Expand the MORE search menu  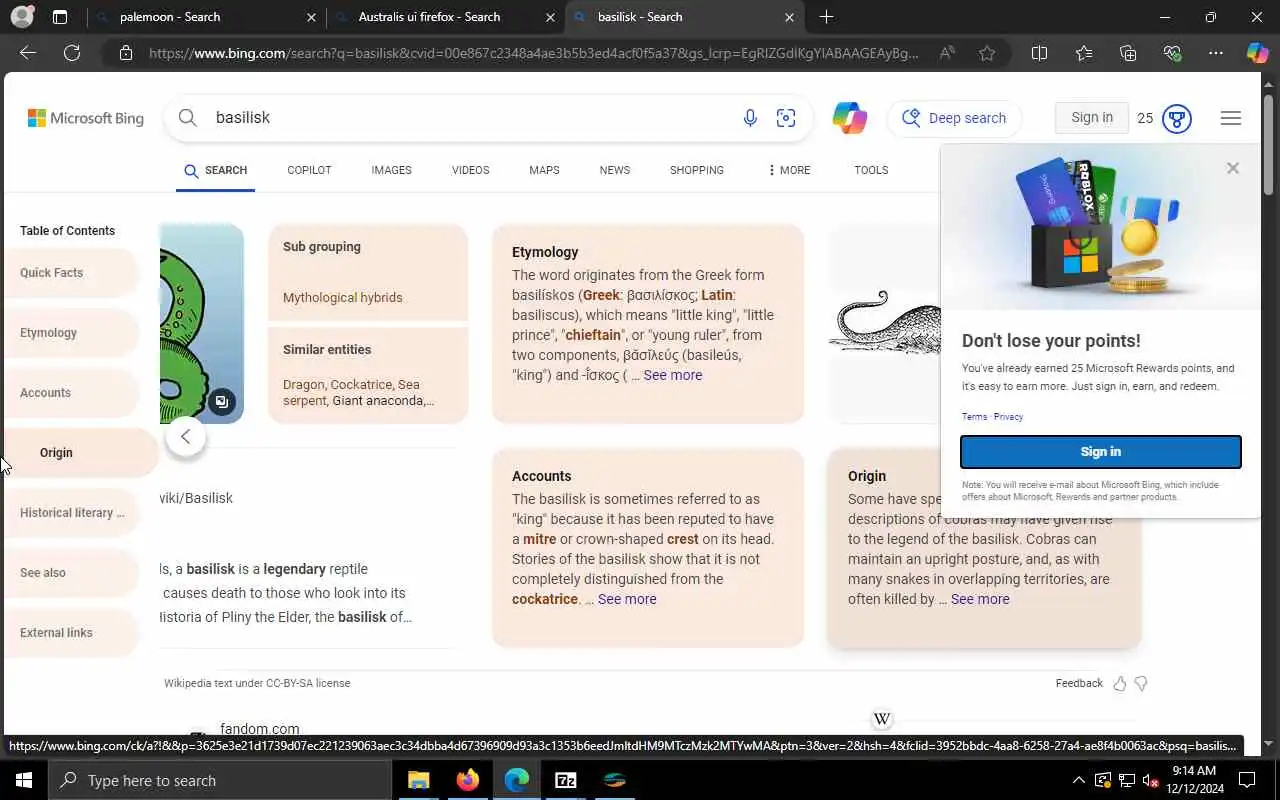[x=789, y=170]
